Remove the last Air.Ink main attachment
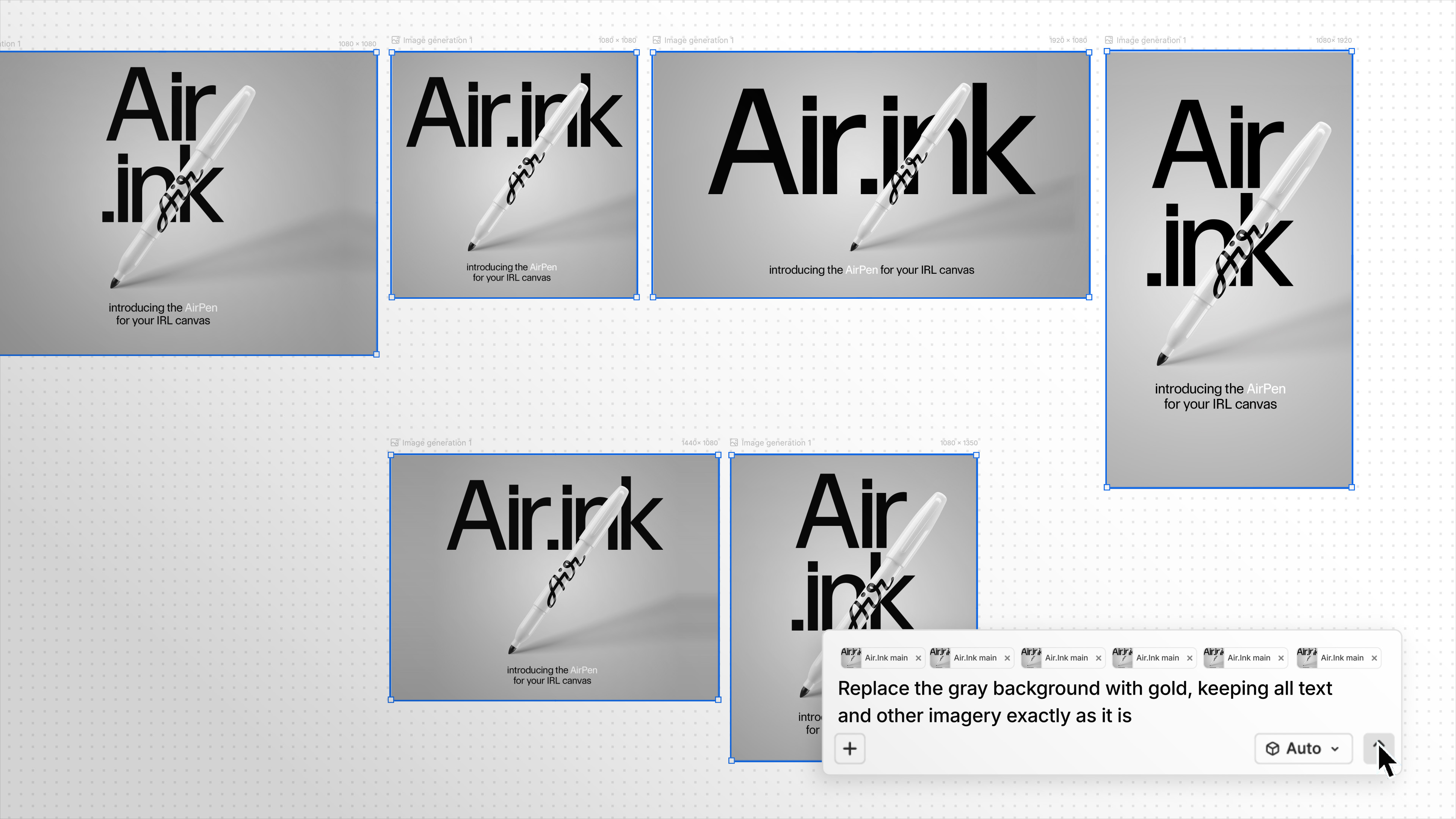This screenshot has width=1456, height=819. pos(1374,658)
